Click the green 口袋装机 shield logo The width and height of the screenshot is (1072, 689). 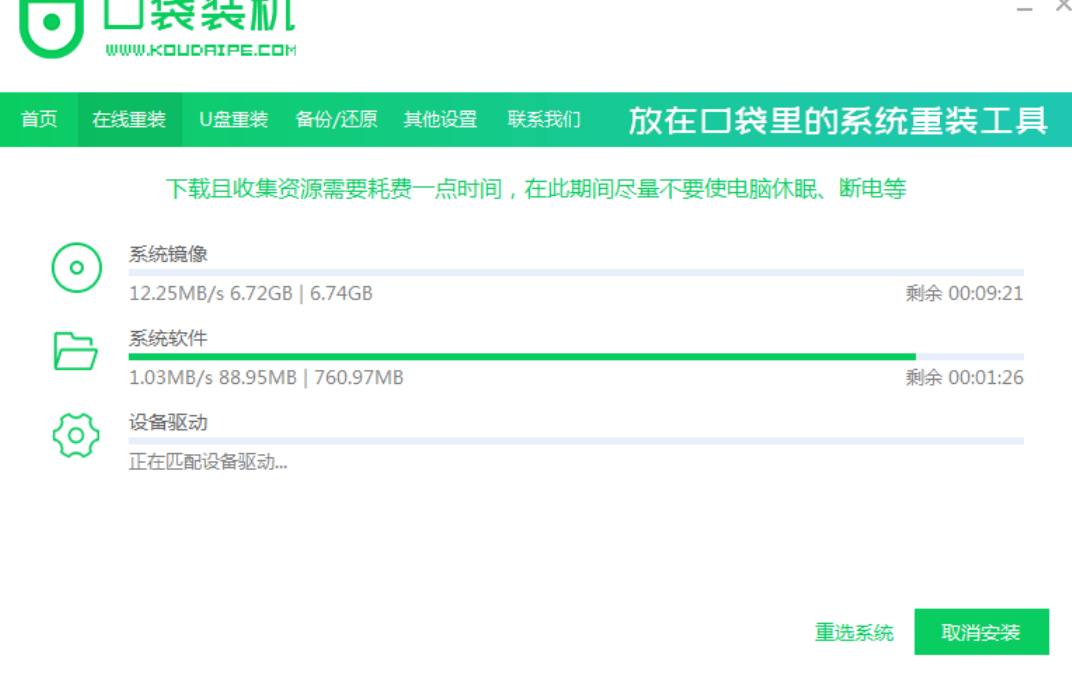50,28
